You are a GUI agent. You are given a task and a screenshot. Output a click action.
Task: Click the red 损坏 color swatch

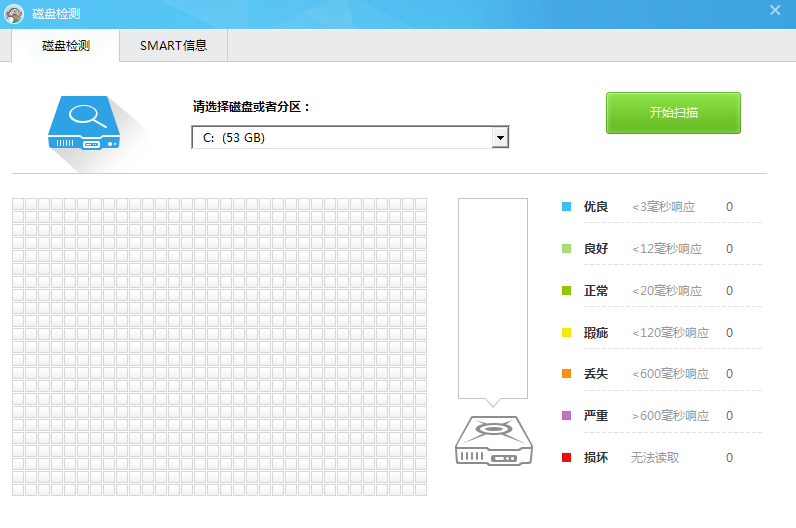tap(567, 457)
